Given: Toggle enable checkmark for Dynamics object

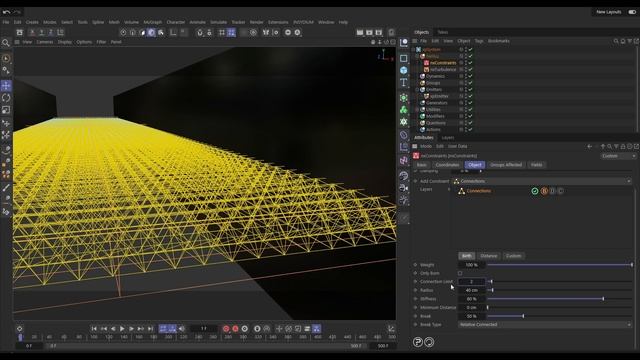Looking at the screenshot, I should 470,76.
